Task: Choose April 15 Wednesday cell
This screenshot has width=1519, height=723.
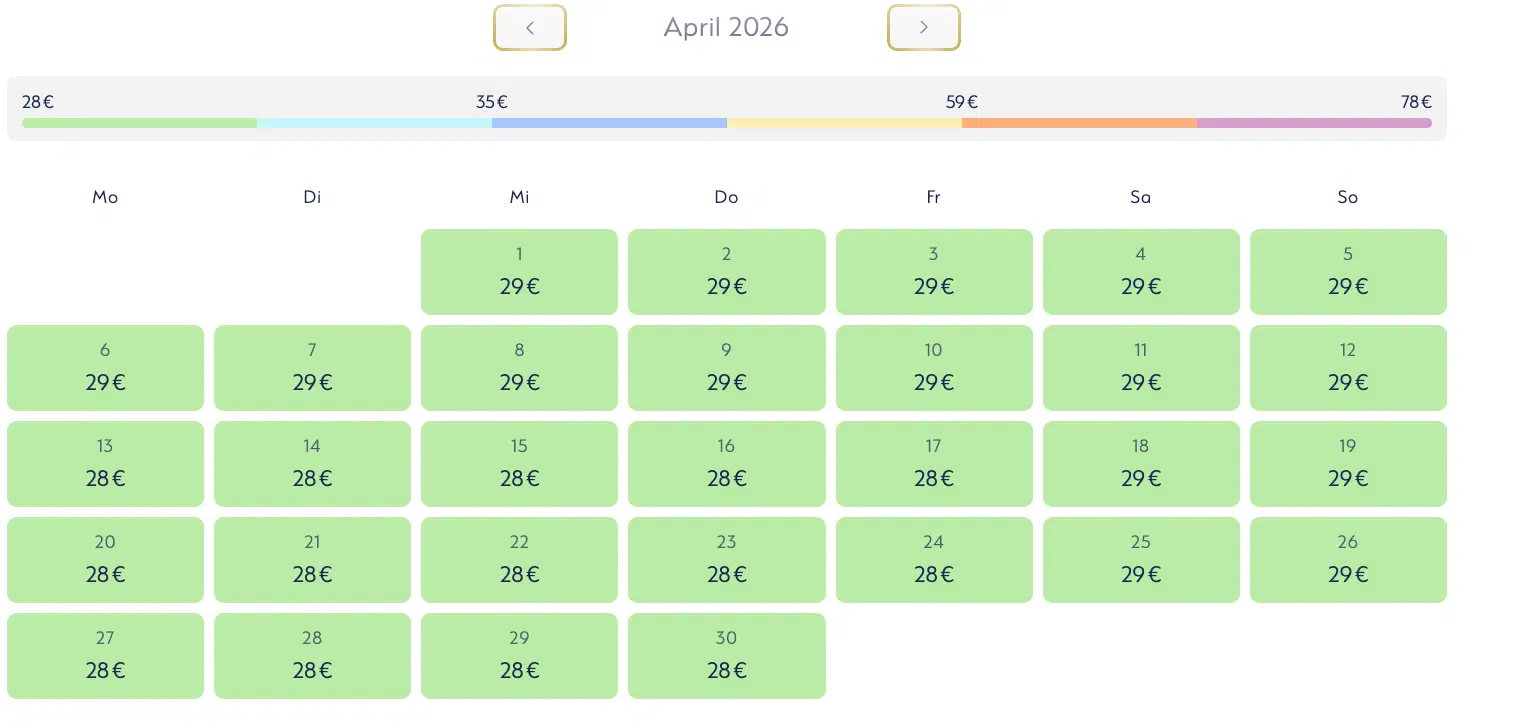Action: (x=519, y=464)
